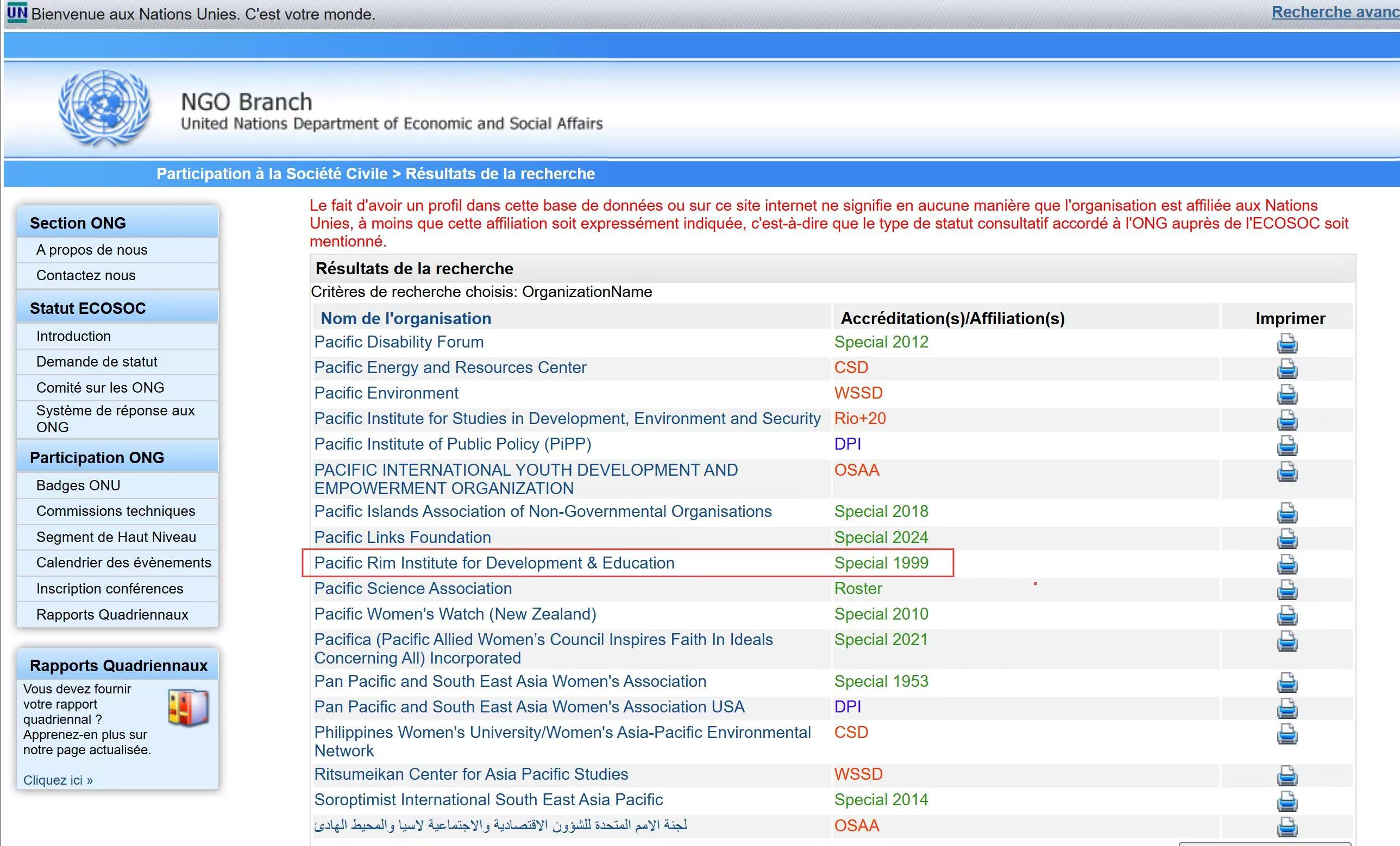Open Comité sur les ONG
This screenshot has height=846, width=1400.
[x=100, y=388]
